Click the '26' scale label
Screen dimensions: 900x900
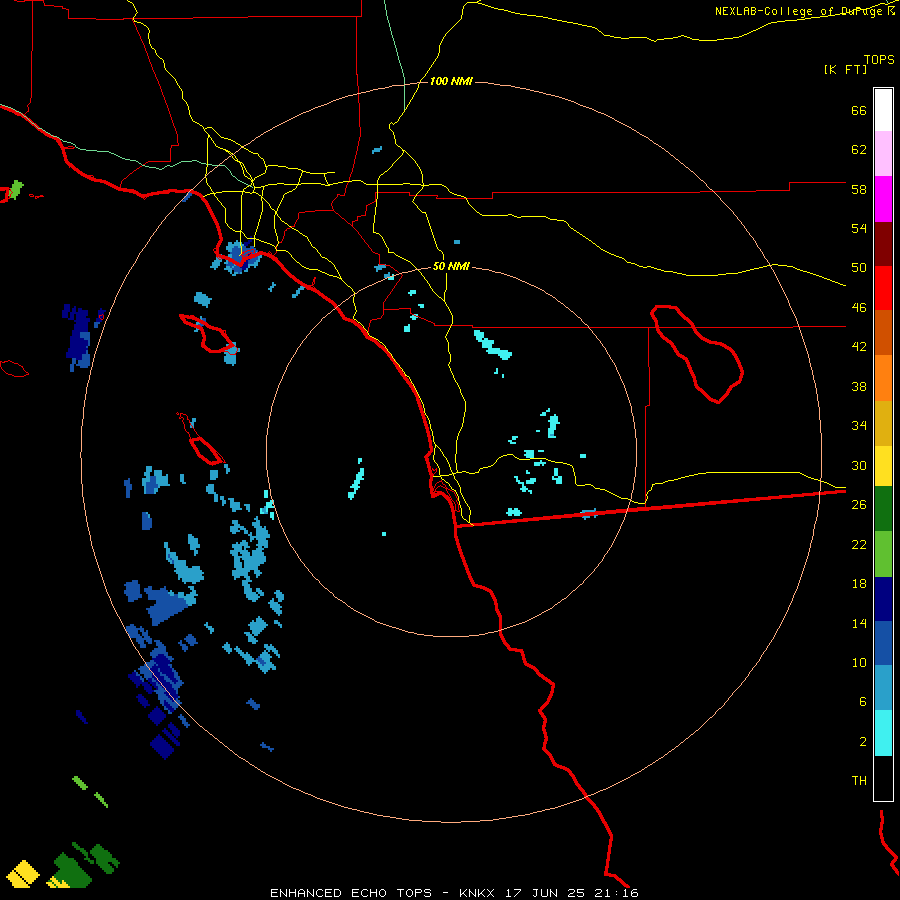(x=859, y=505)
